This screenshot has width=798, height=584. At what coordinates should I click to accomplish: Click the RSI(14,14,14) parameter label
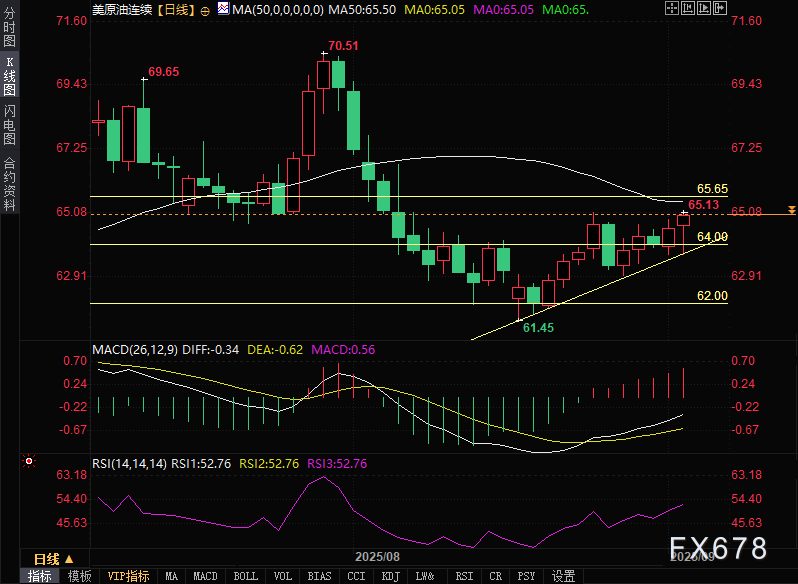click(129, 463)
